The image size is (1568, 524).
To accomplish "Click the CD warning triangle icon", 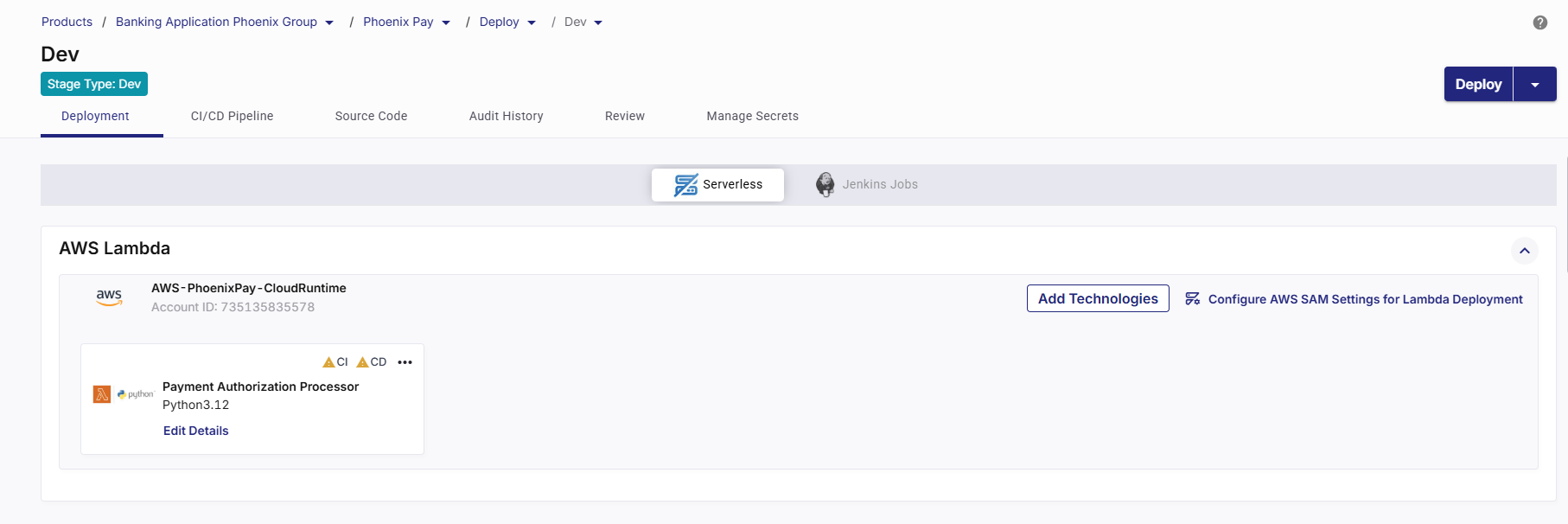I will tap(362, 362).
